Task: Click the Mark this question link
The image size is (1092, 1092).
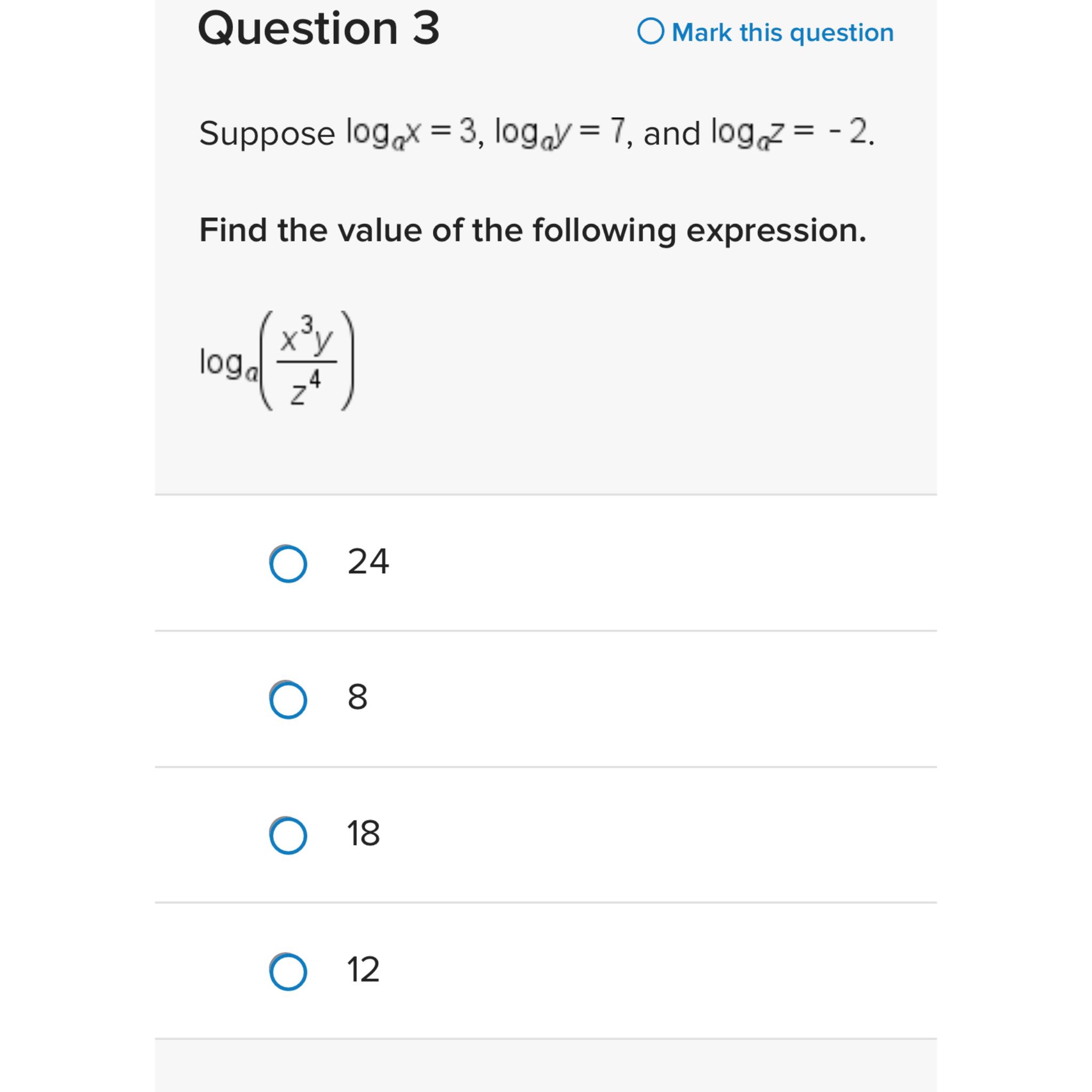Action: [783, 32]
